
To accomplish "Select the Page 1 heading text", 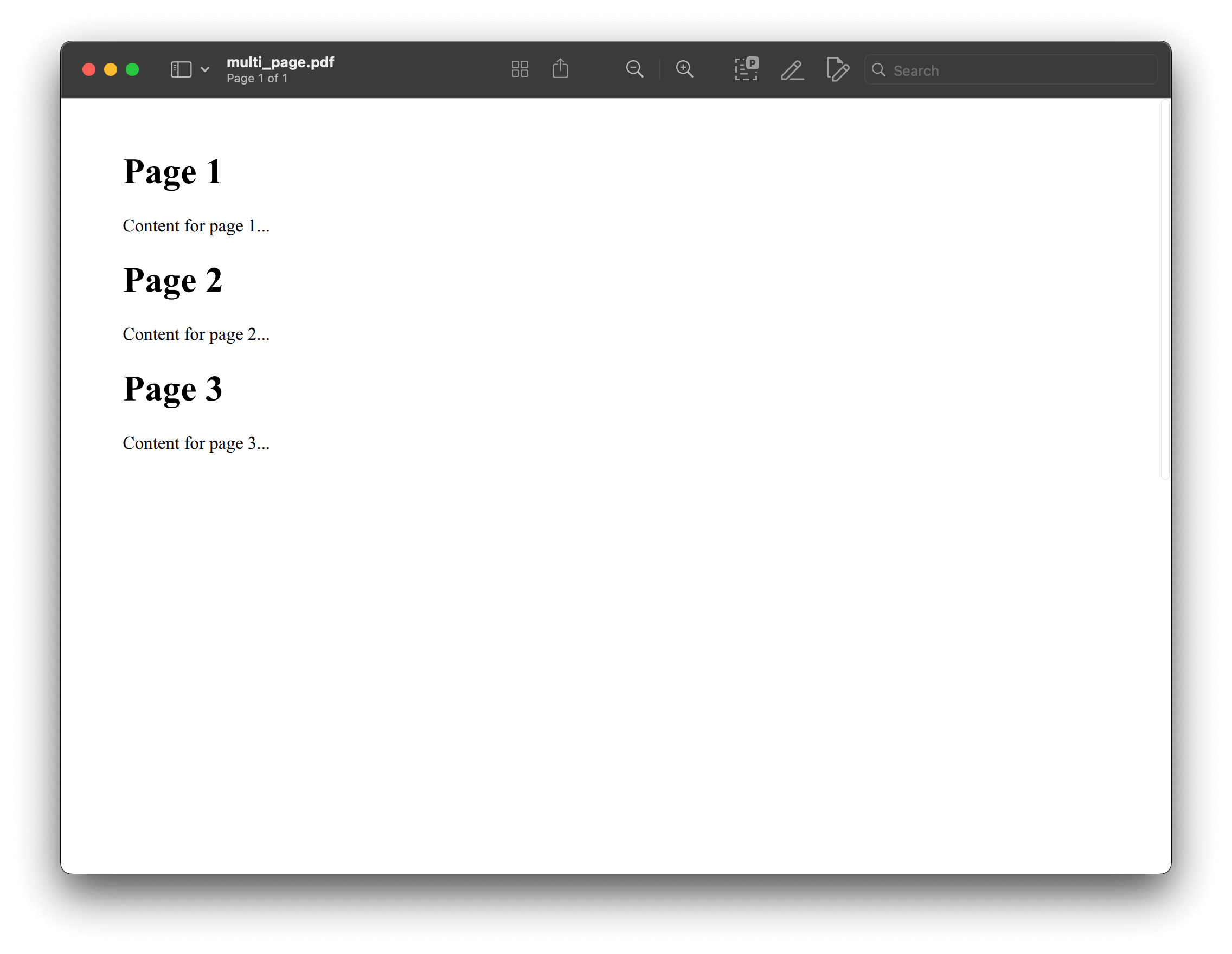I will point(172,171).
